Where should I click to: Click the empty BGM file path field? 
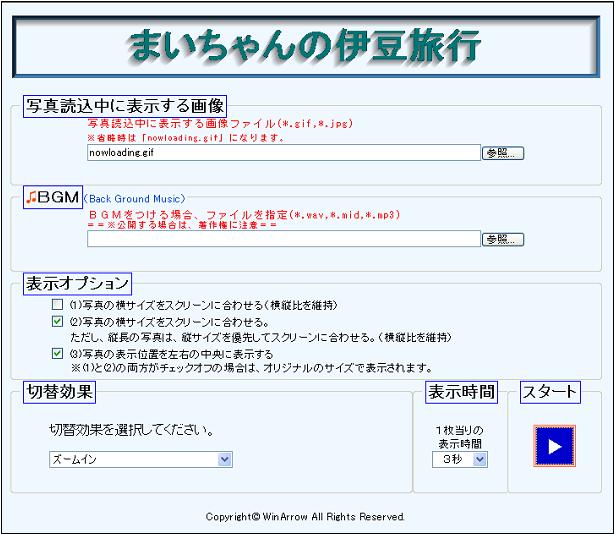(x=283, y=239)
